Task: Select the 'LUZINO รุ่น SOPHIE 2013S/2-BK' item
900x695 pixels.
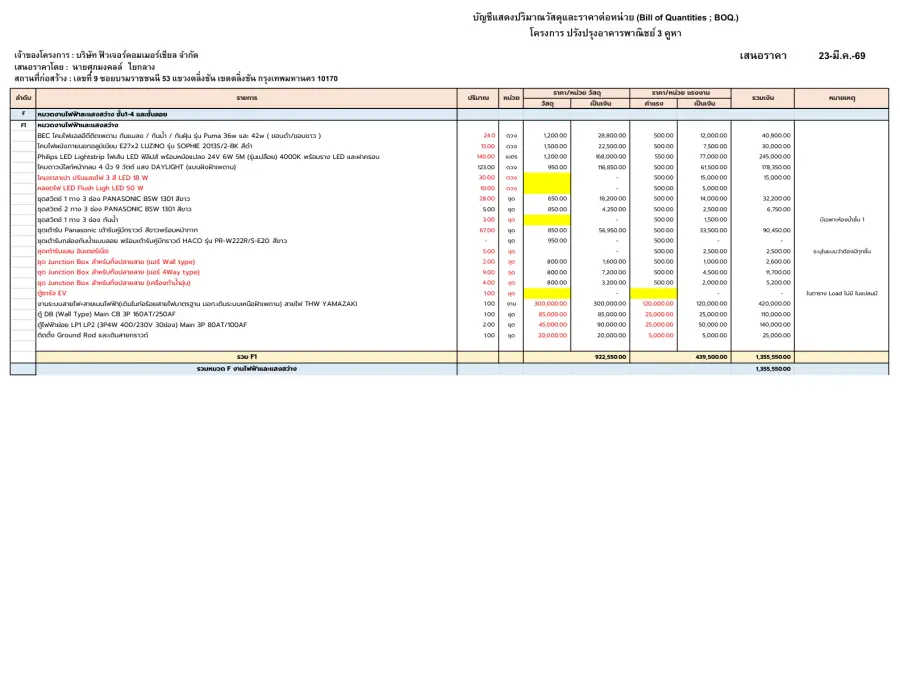Action: [145, 146]
